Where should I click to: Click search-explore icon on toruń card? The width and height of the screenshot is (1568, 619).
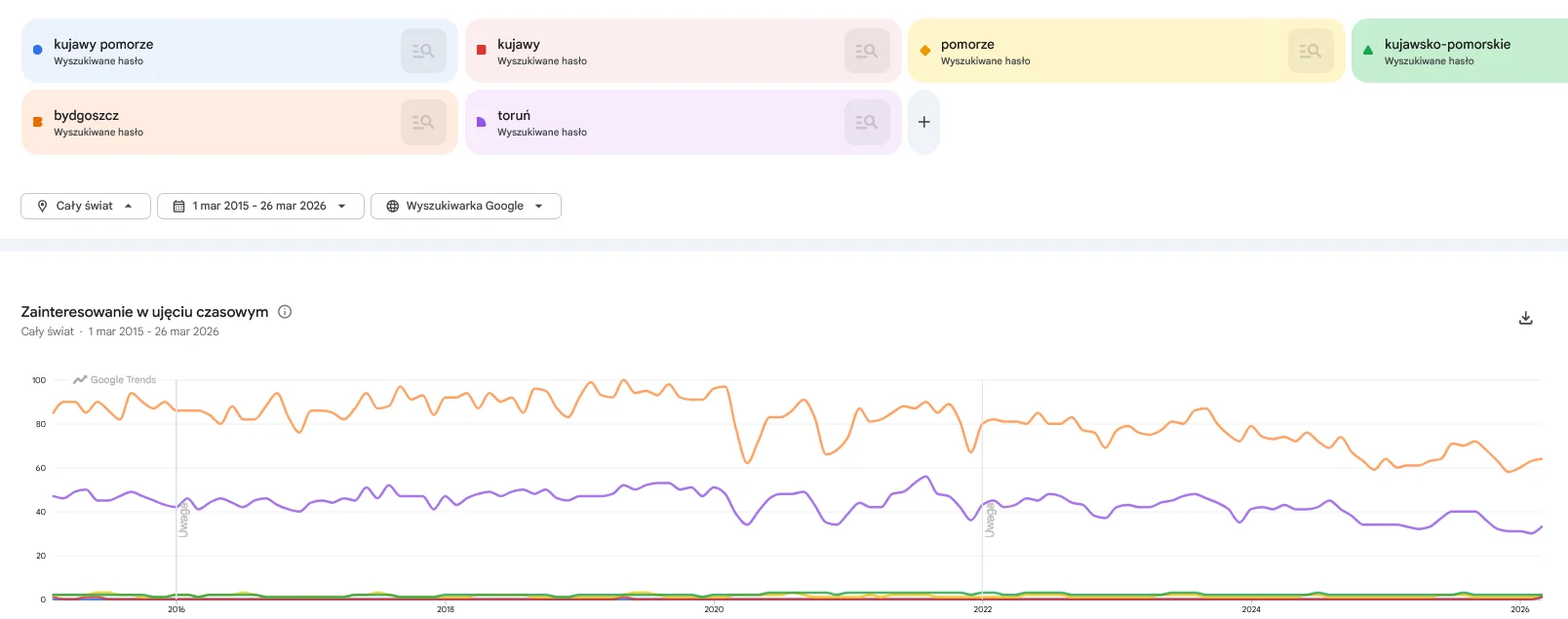click(x=867, y=122)
